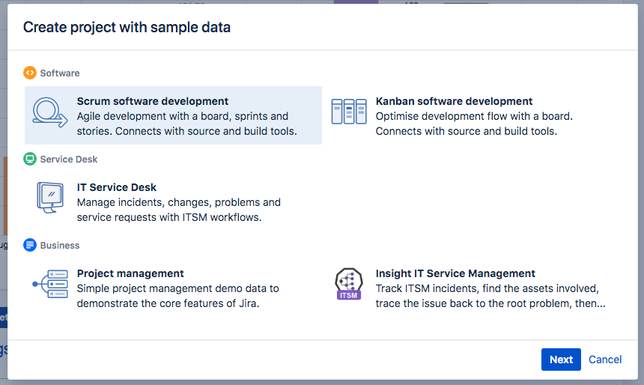This screenshot has width=644, height=385.
Task: Choose Insight IT Service Management title
Action: point(455,274)
